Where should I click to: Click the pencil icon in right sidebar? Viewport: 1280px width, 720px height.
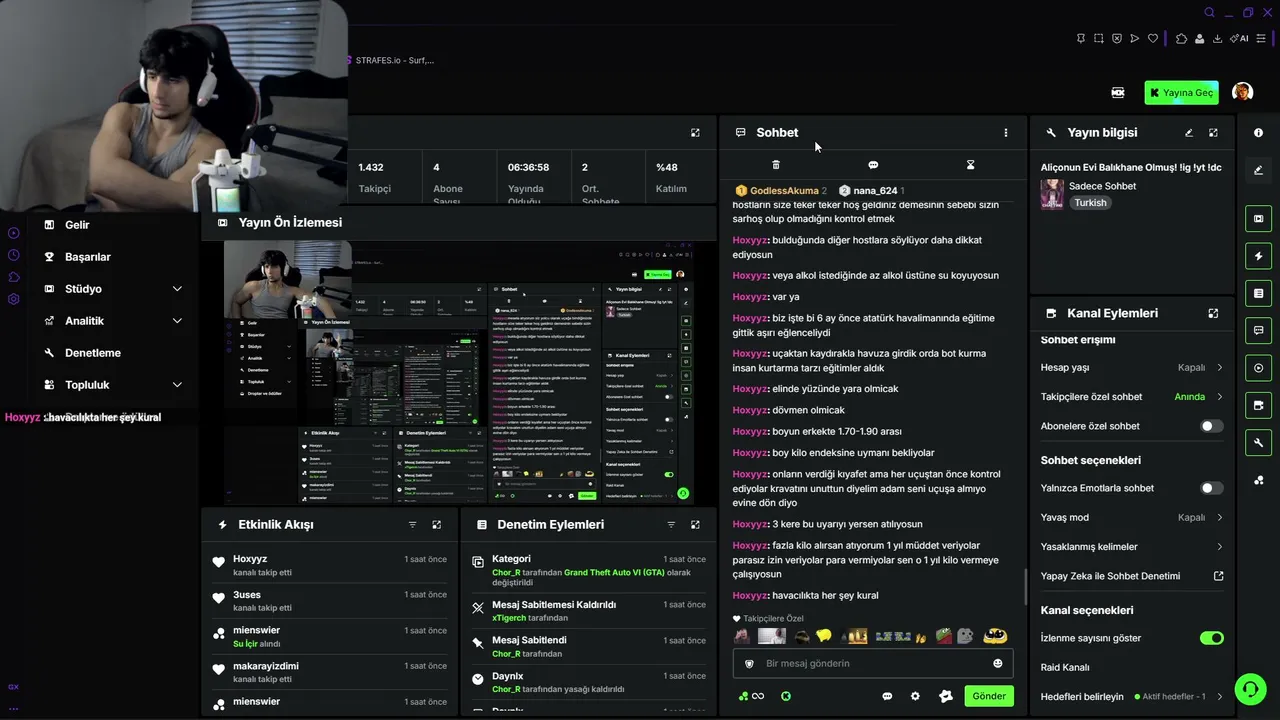(1258, 170)
